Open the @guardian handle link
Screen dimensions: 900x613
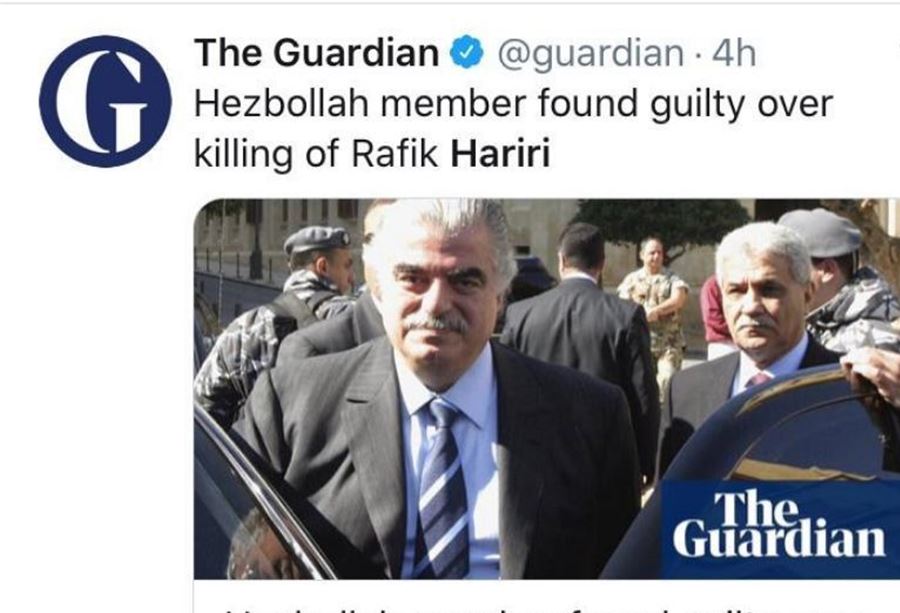(x=591, y=53)
